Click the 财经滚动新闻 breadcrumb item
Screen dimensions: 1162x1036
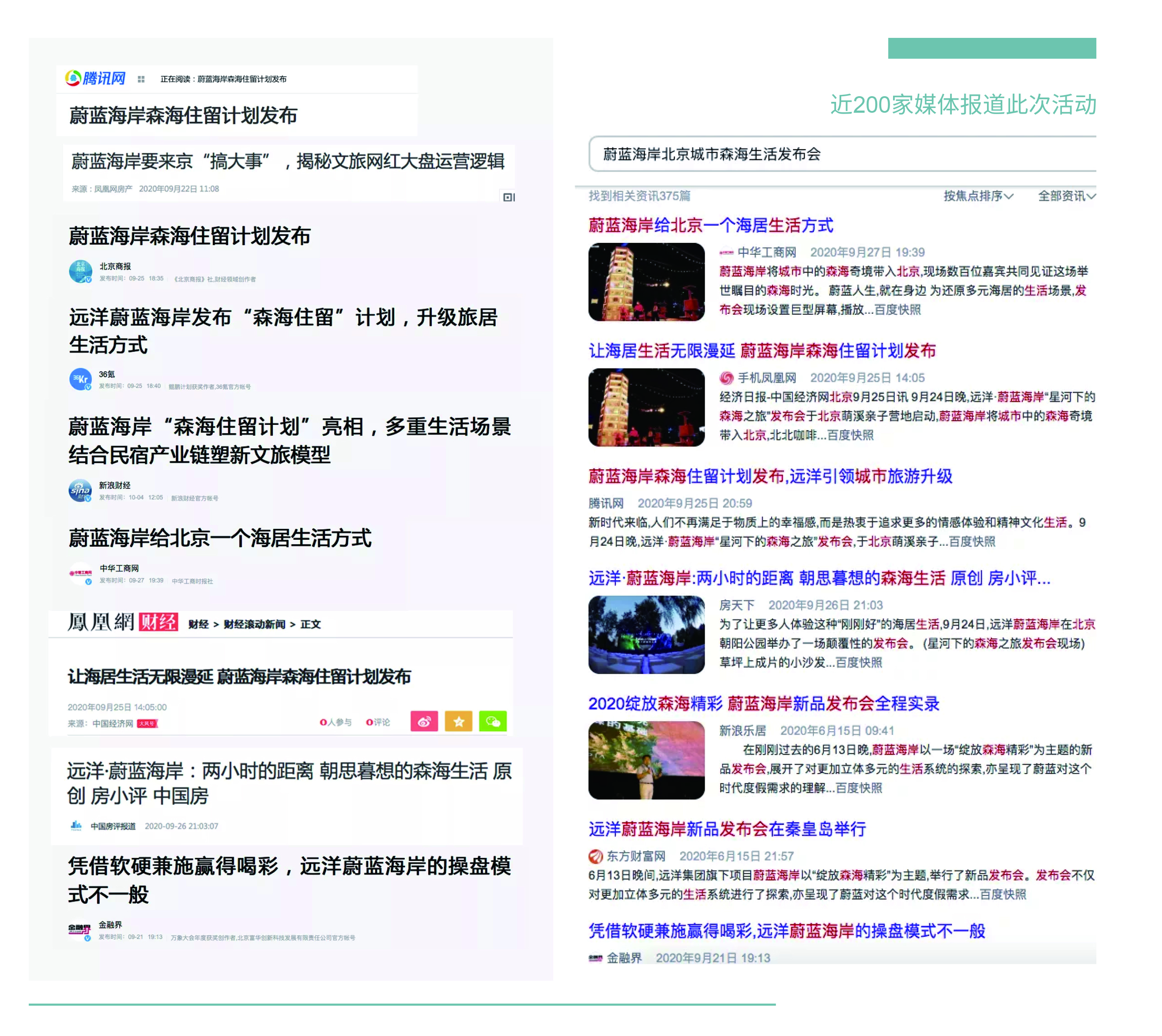click(254, 625)
